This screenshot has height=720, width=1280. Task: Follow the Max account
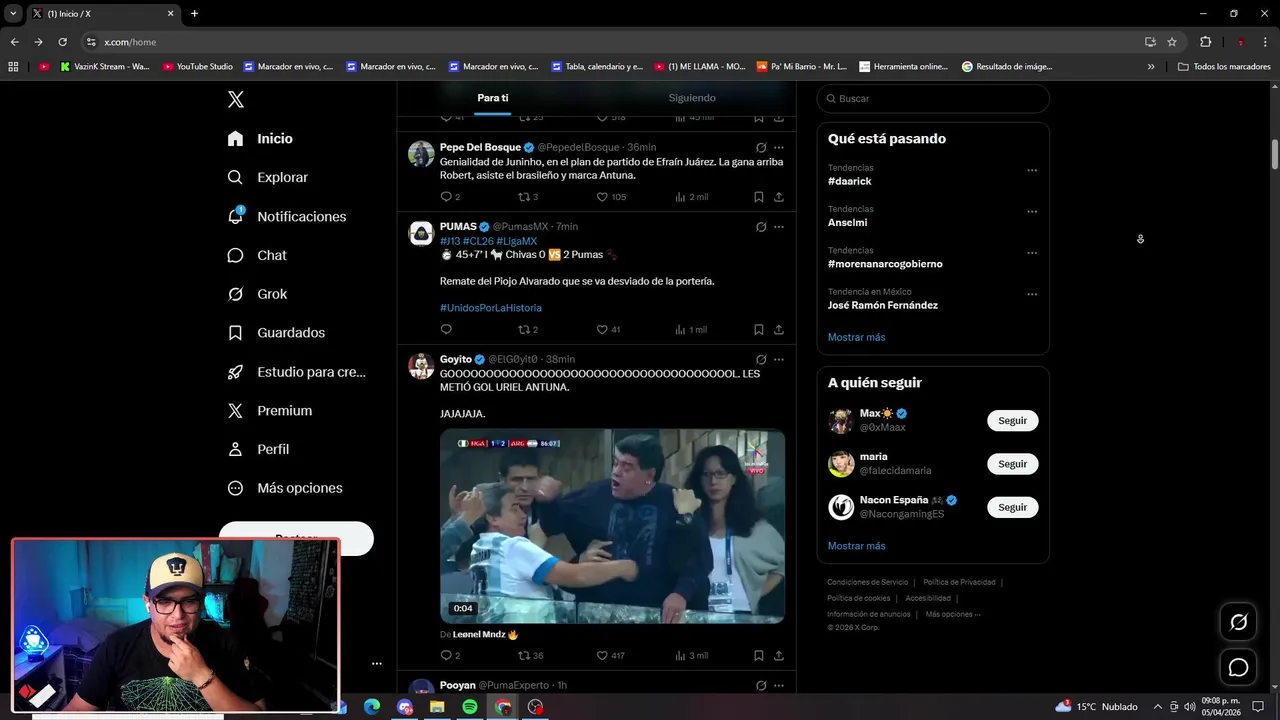pyautogui.click(x=1012, y=421)
